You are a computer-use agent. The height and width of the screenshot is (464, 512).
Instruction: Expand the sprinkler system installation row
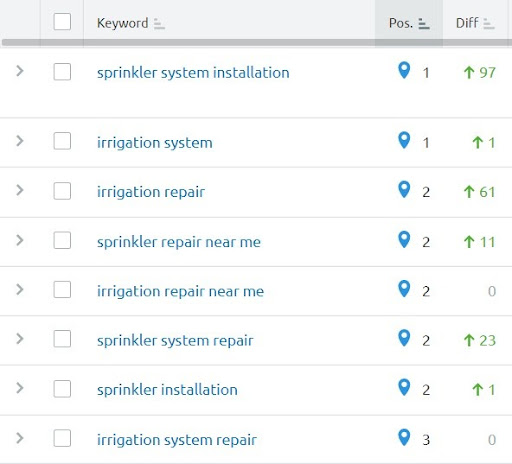coord(20,71)
